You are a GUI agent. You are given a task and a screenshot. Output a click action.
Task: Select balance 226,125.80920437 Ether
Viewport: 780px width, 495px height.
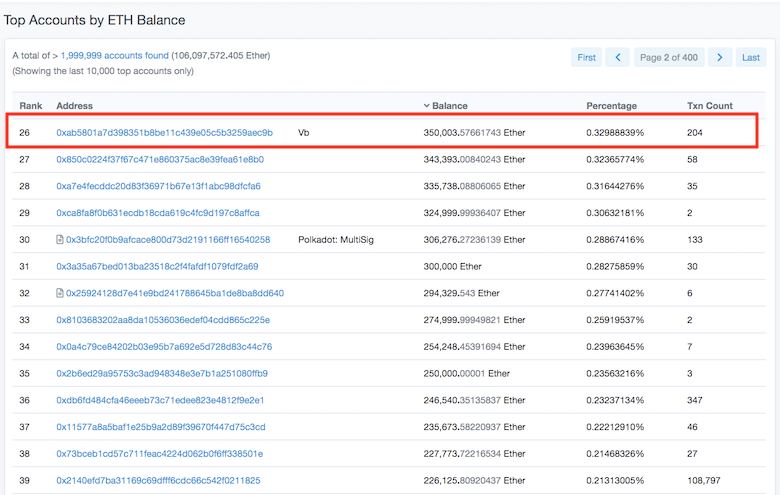pos(474,481)
